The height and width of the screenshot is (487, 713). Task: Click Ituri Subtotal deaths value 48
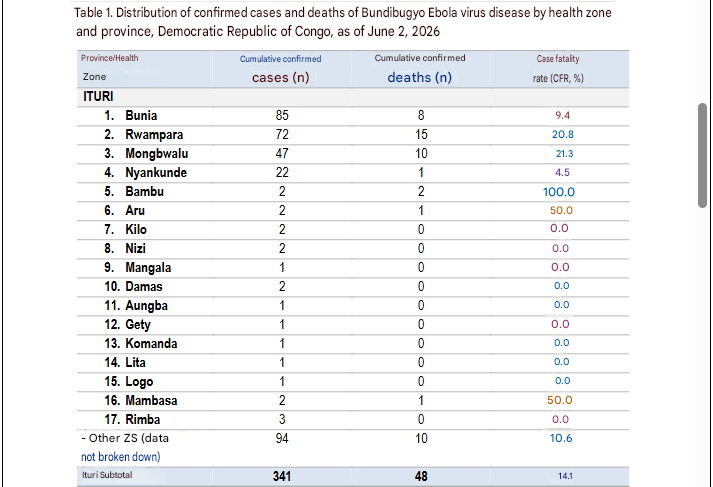pyautogui.click(x=421, y=476)
